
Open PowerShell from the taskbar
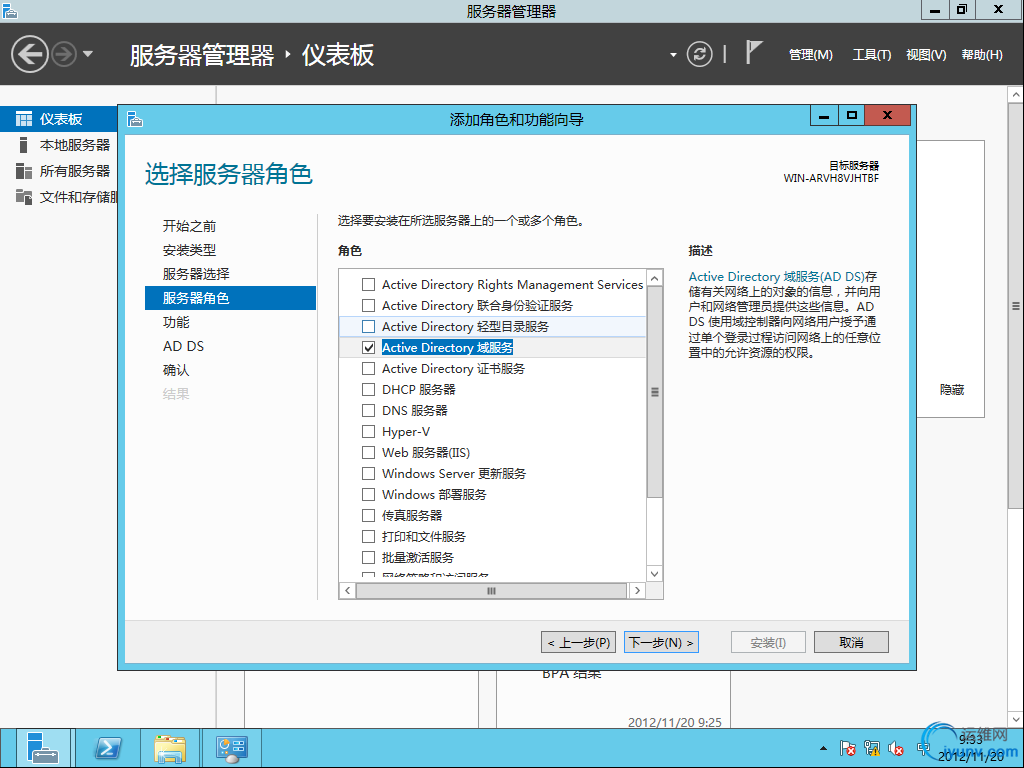click(x=108, y=748)
